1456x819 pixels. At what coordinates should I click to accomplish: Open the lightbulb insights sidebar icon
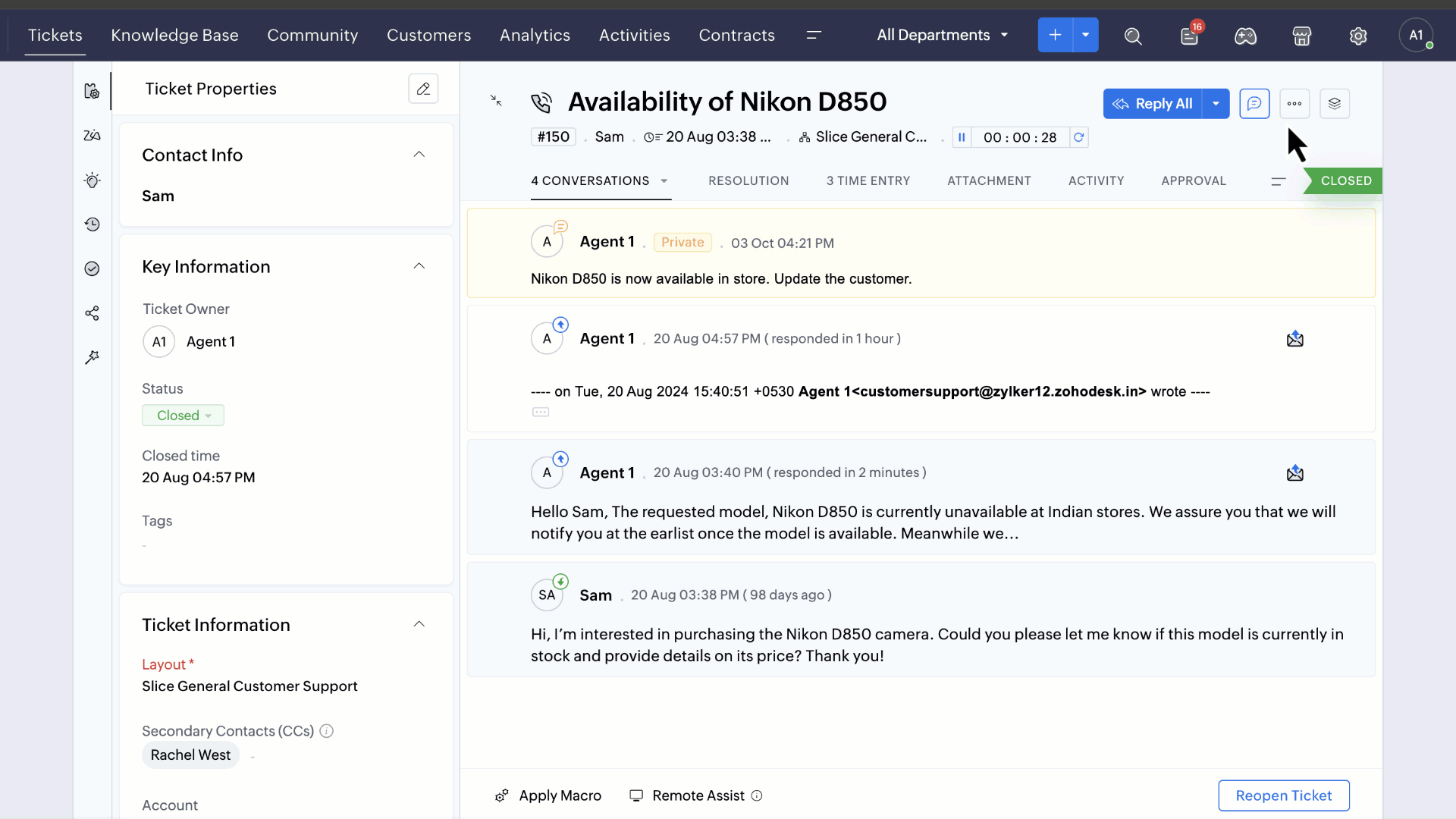click(92, 180)
